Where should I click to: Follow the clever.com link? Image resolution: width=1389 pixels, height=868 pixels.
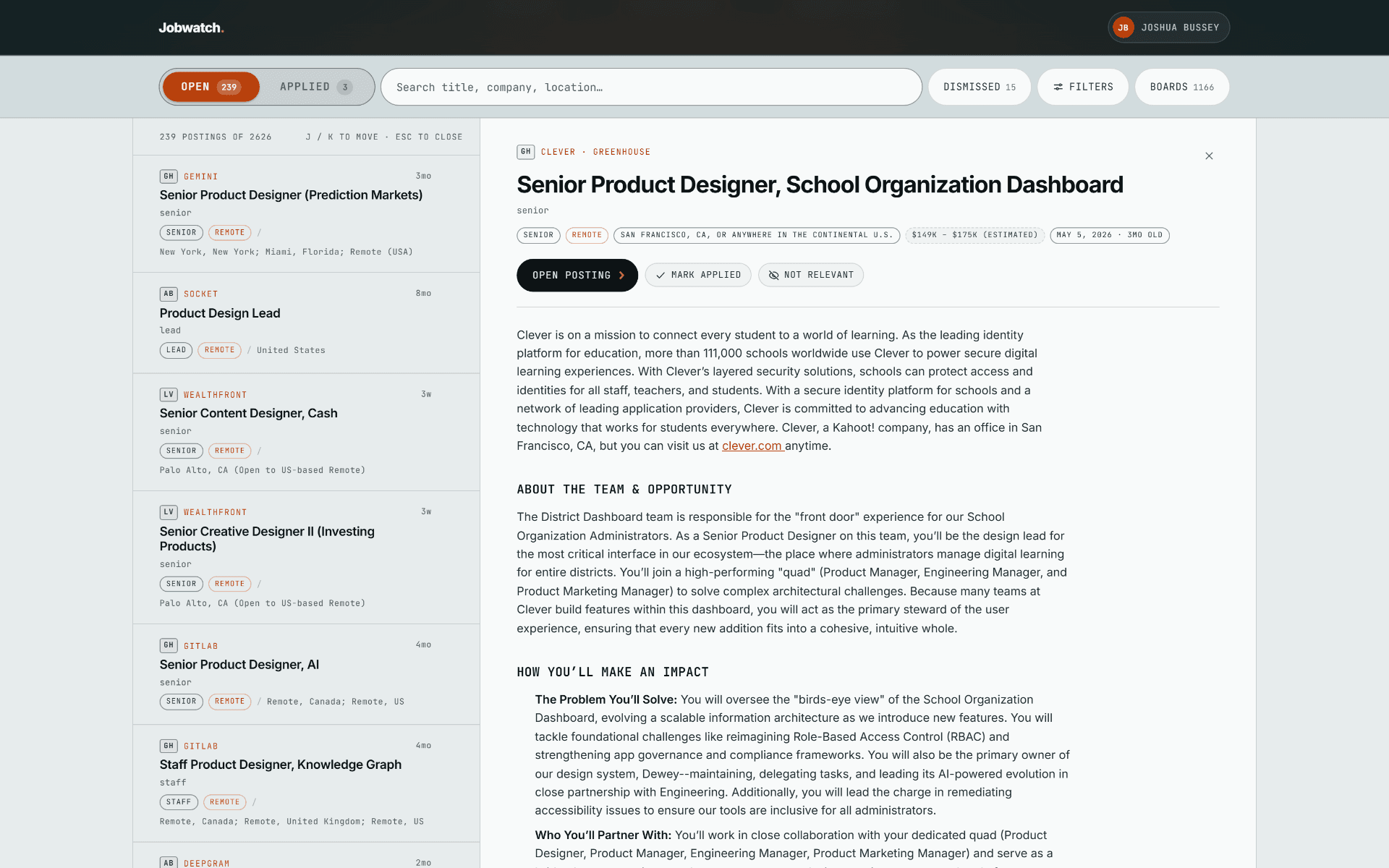752,446
